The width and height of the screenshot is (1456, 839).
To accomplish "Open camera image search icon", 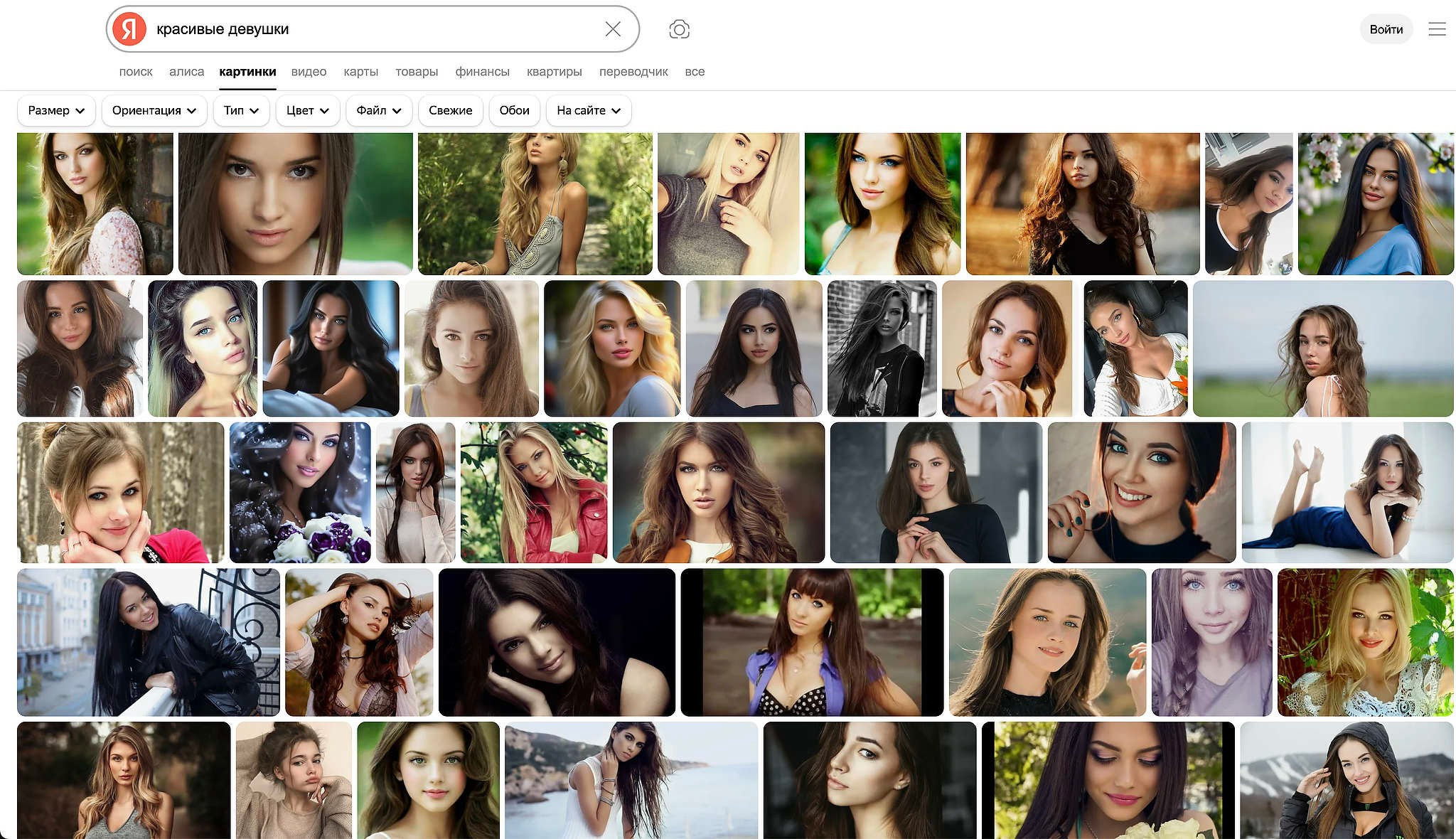I will tap(679, 29).
